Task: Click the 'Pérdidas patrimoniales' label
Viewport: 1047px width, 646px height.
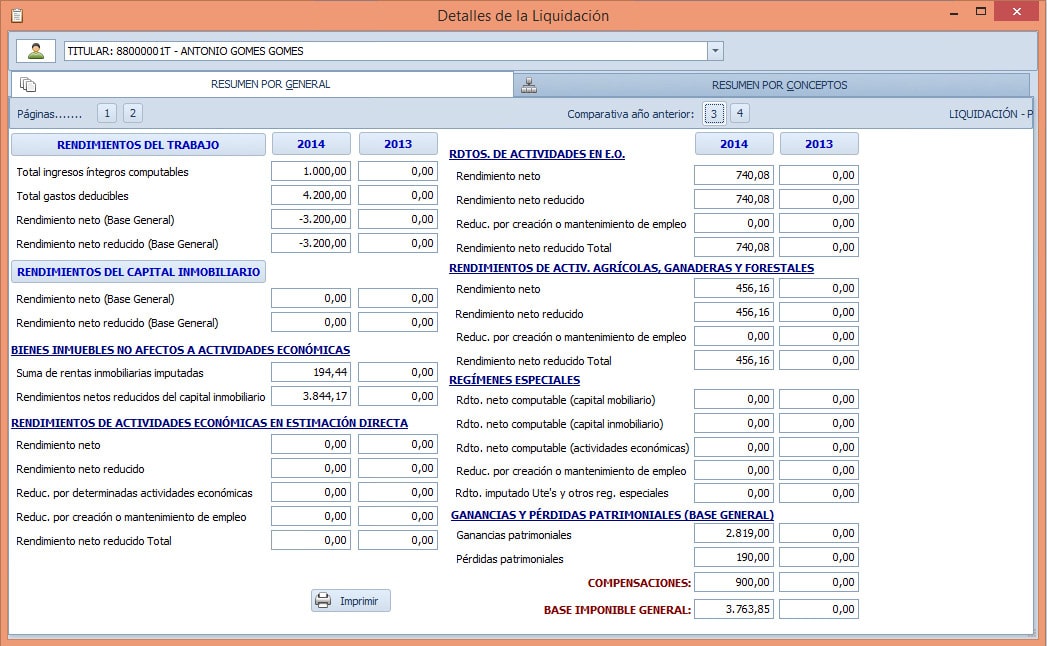Action: 509,559
